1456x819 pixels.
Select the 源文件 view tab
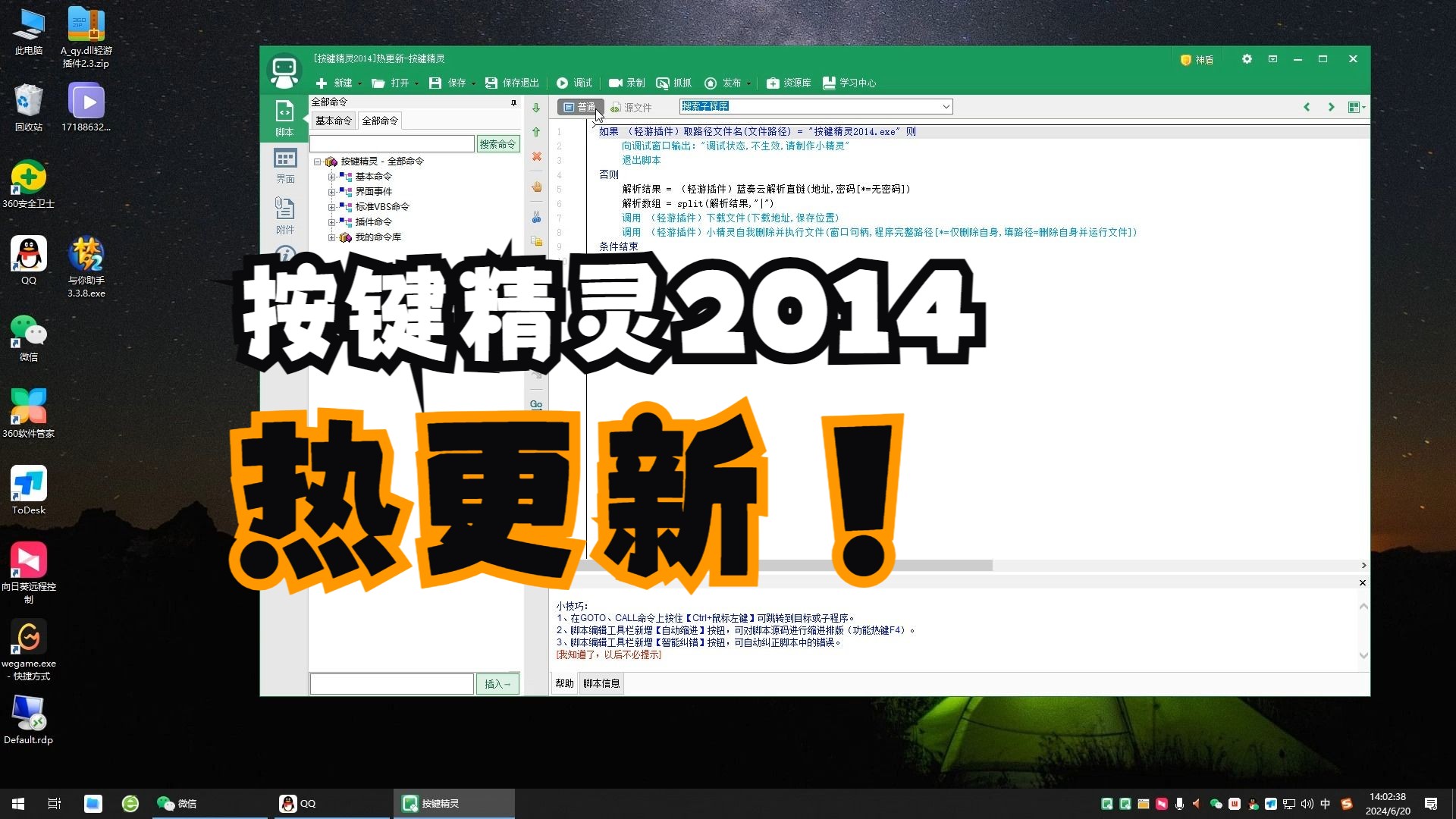(x=631, y=108)
